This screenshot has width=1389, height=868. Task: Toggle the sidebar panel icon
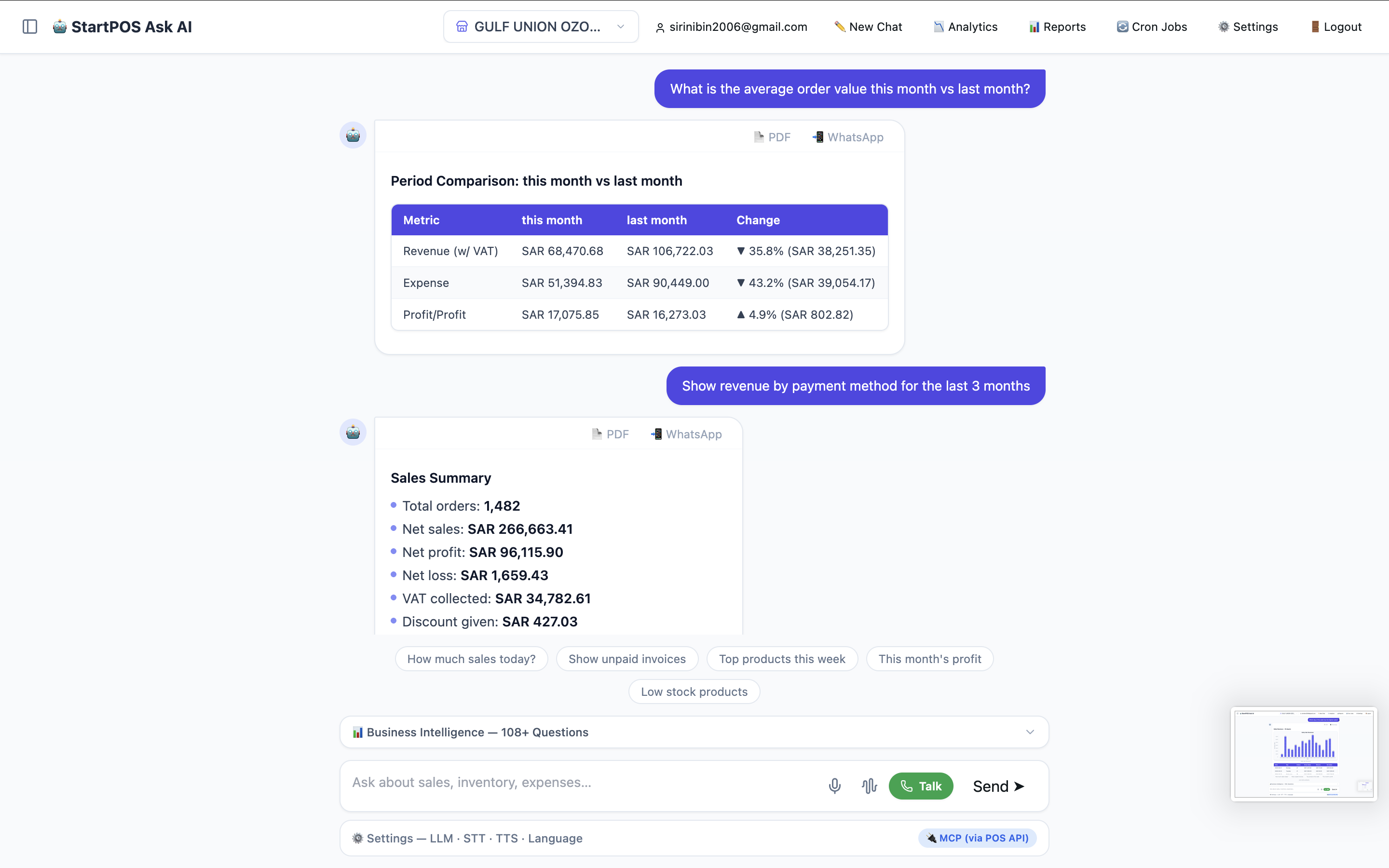(30, 27)
